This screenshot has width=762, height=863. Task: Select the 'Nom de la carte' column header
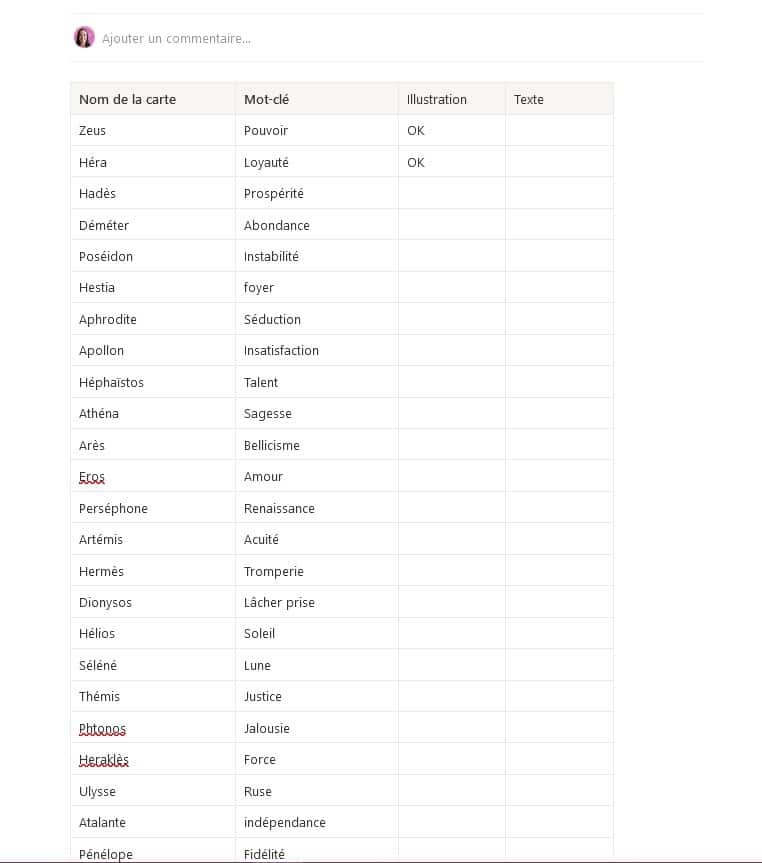(153, 99)
